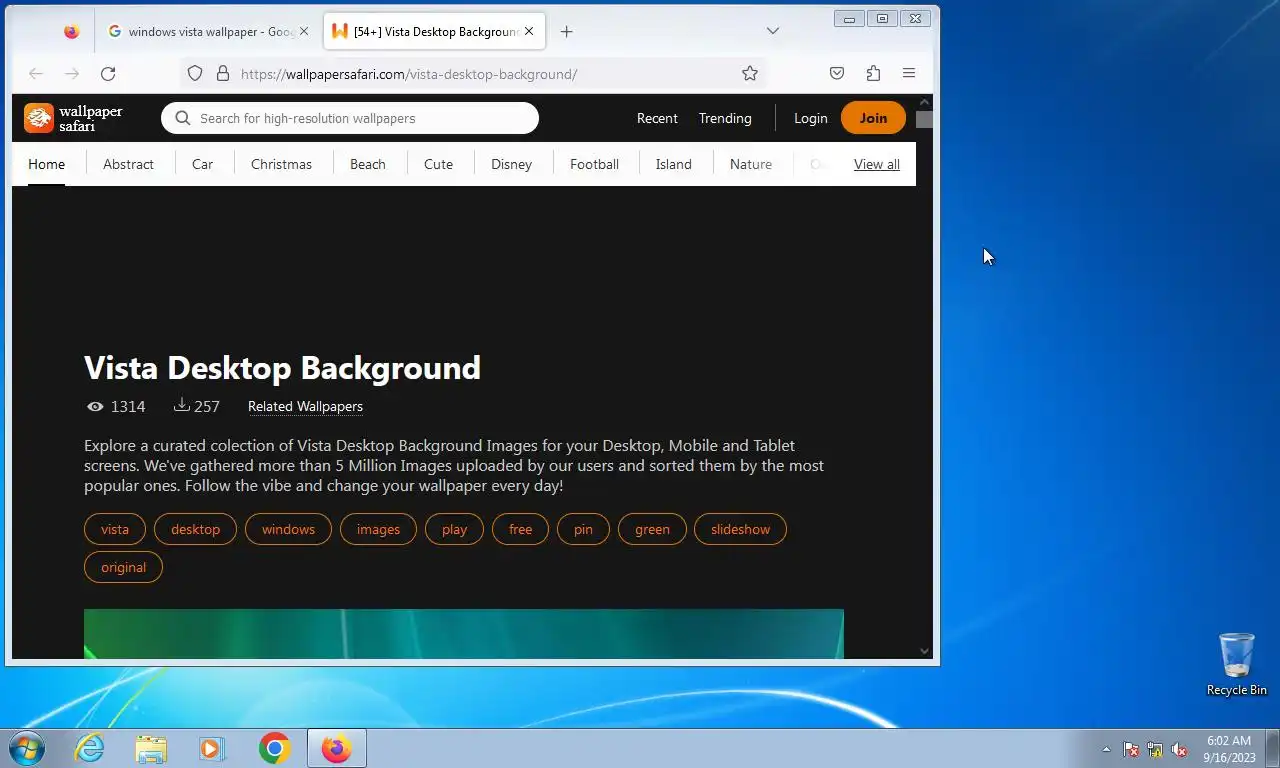1280x768 pixels.
Task: Open Trending wallpapers page
Action: pyautogui.click(x=725, y=118)
